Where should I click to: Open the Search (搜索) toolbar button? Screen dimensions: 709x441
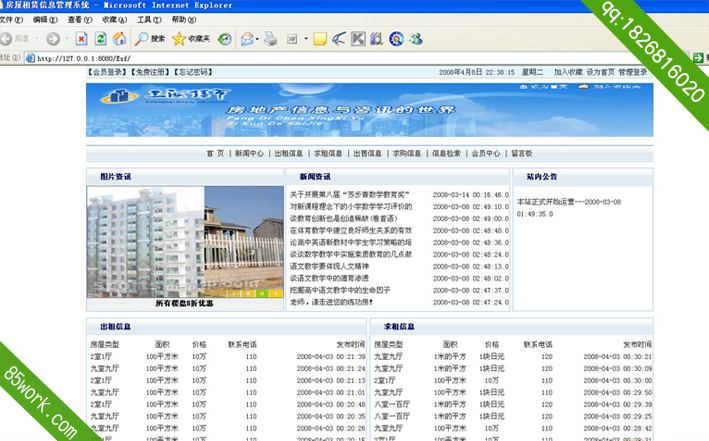coord(150,39)
